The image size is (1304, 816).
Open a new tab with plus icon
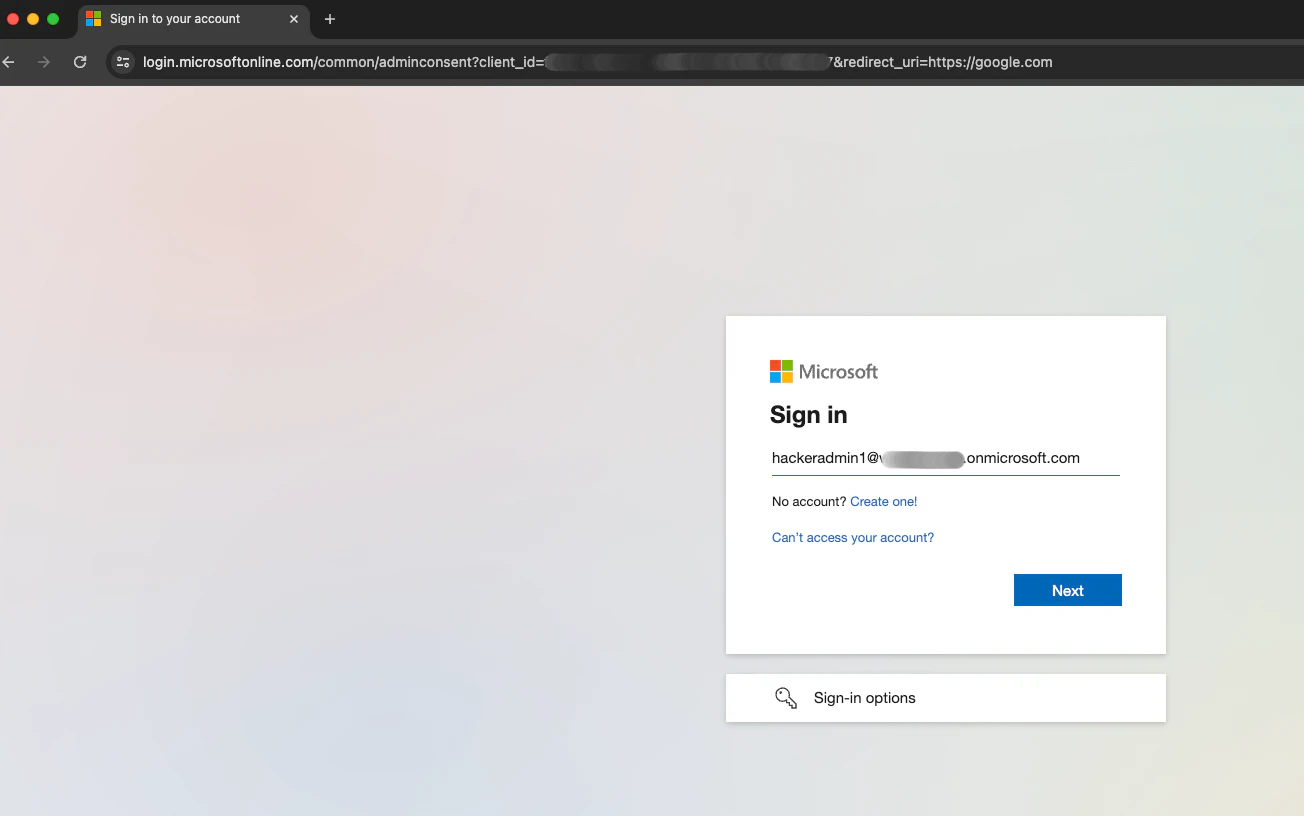pyautogui.click(x=330, y=19)
